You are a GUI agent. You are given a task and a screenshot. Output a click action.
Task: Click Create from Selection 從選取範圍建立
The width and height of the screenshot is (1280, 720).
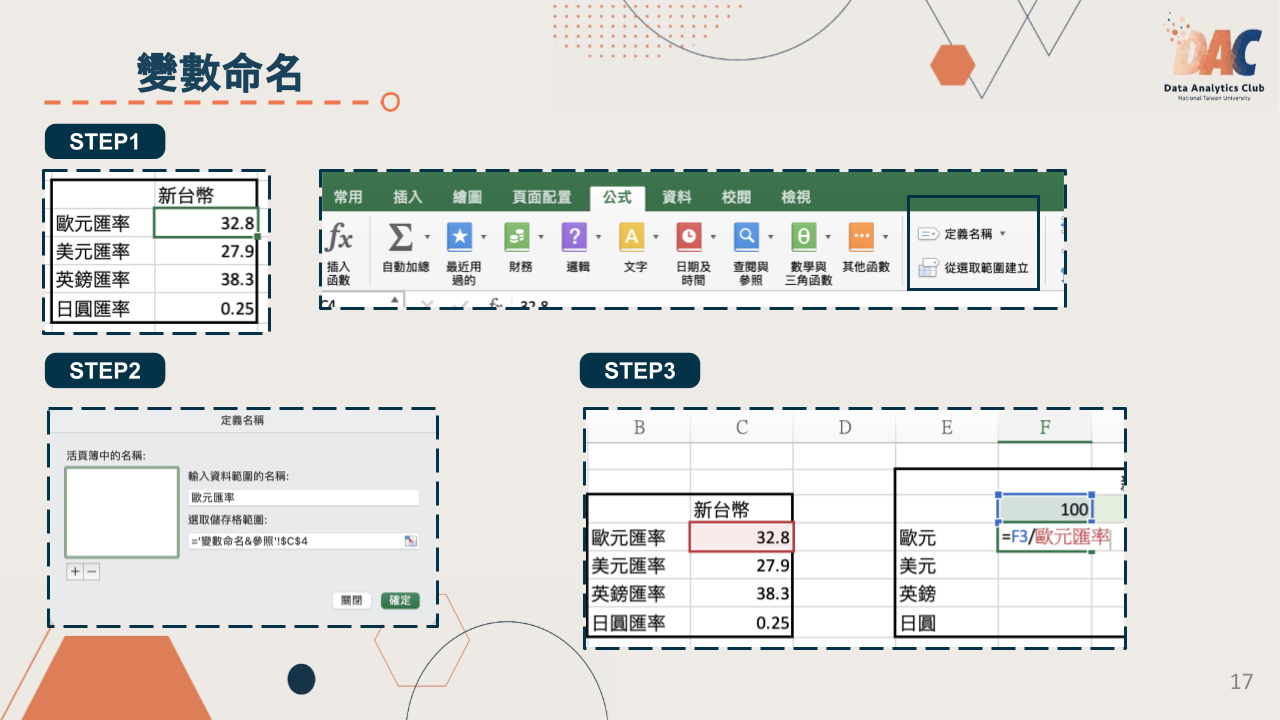pyautogui.click(x=975, y=268)
